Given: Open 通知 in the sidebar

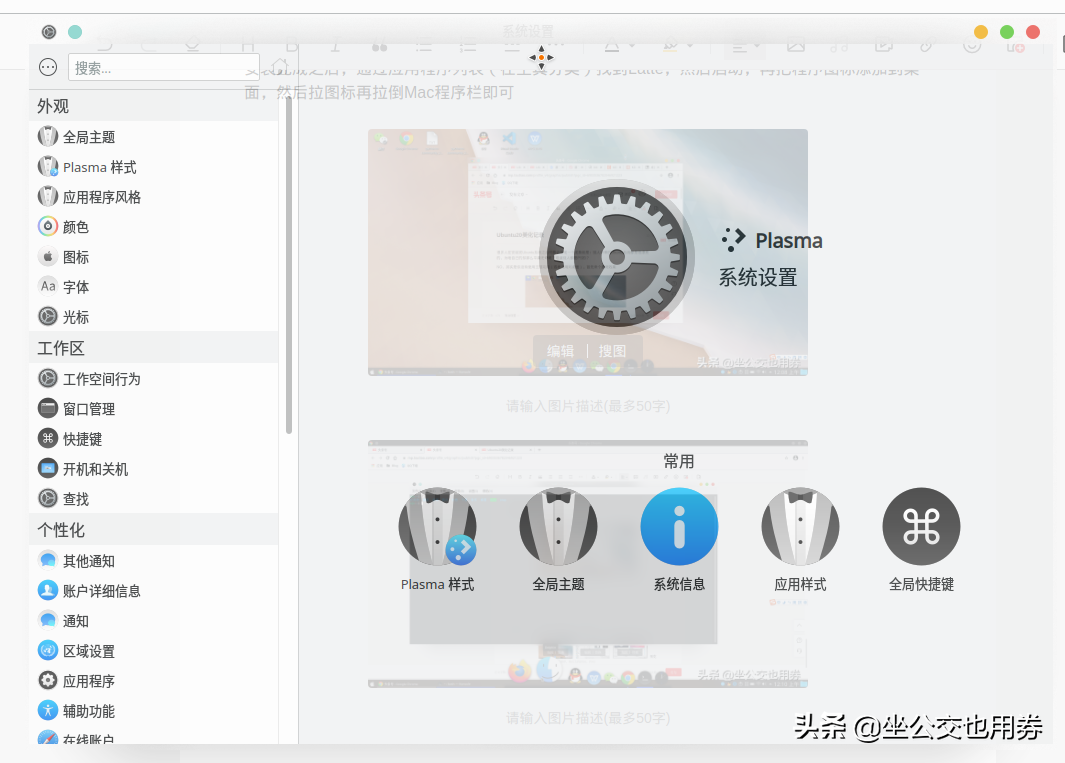Looking at the screenshot, I should [x=154, y=620].
